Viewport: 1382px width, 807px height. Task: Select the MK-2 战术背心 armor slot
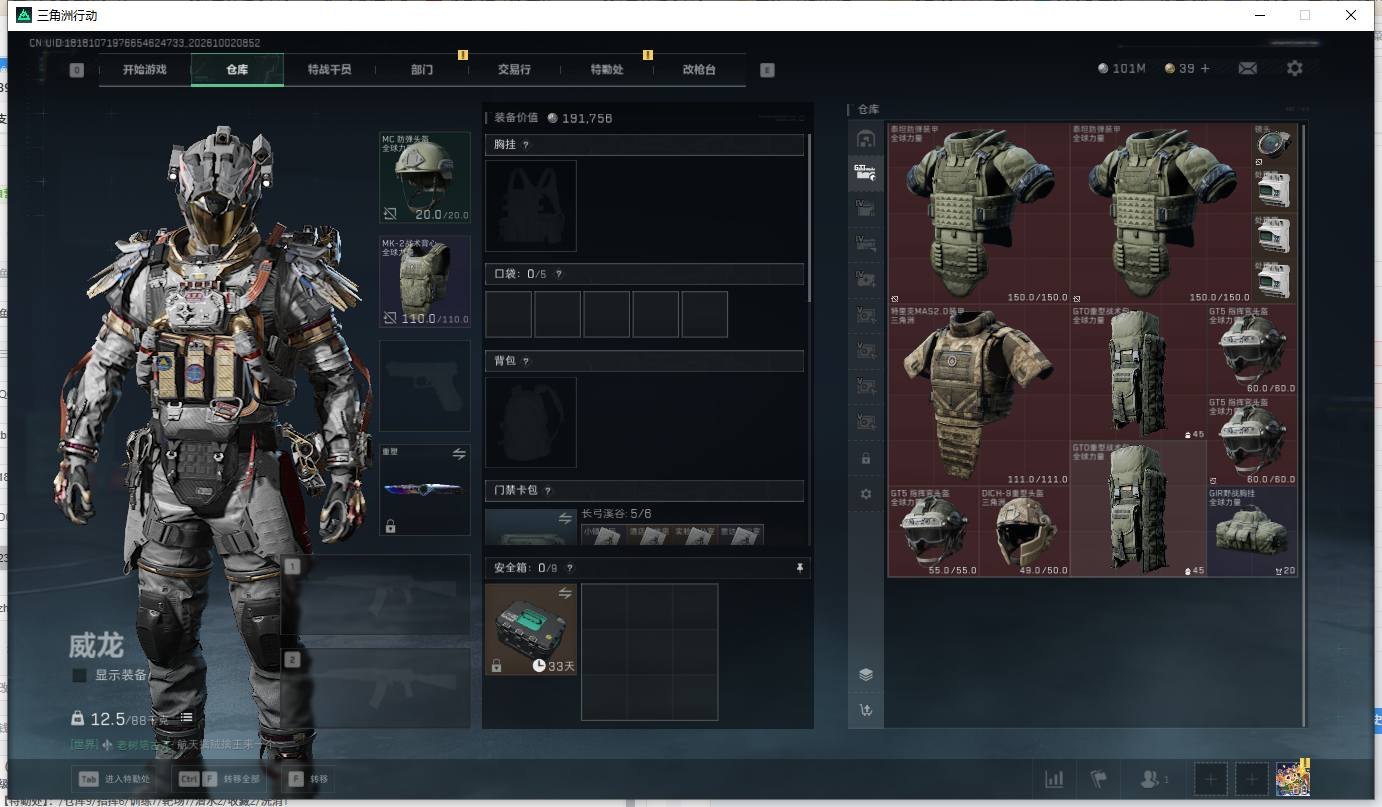coord(425,282)
